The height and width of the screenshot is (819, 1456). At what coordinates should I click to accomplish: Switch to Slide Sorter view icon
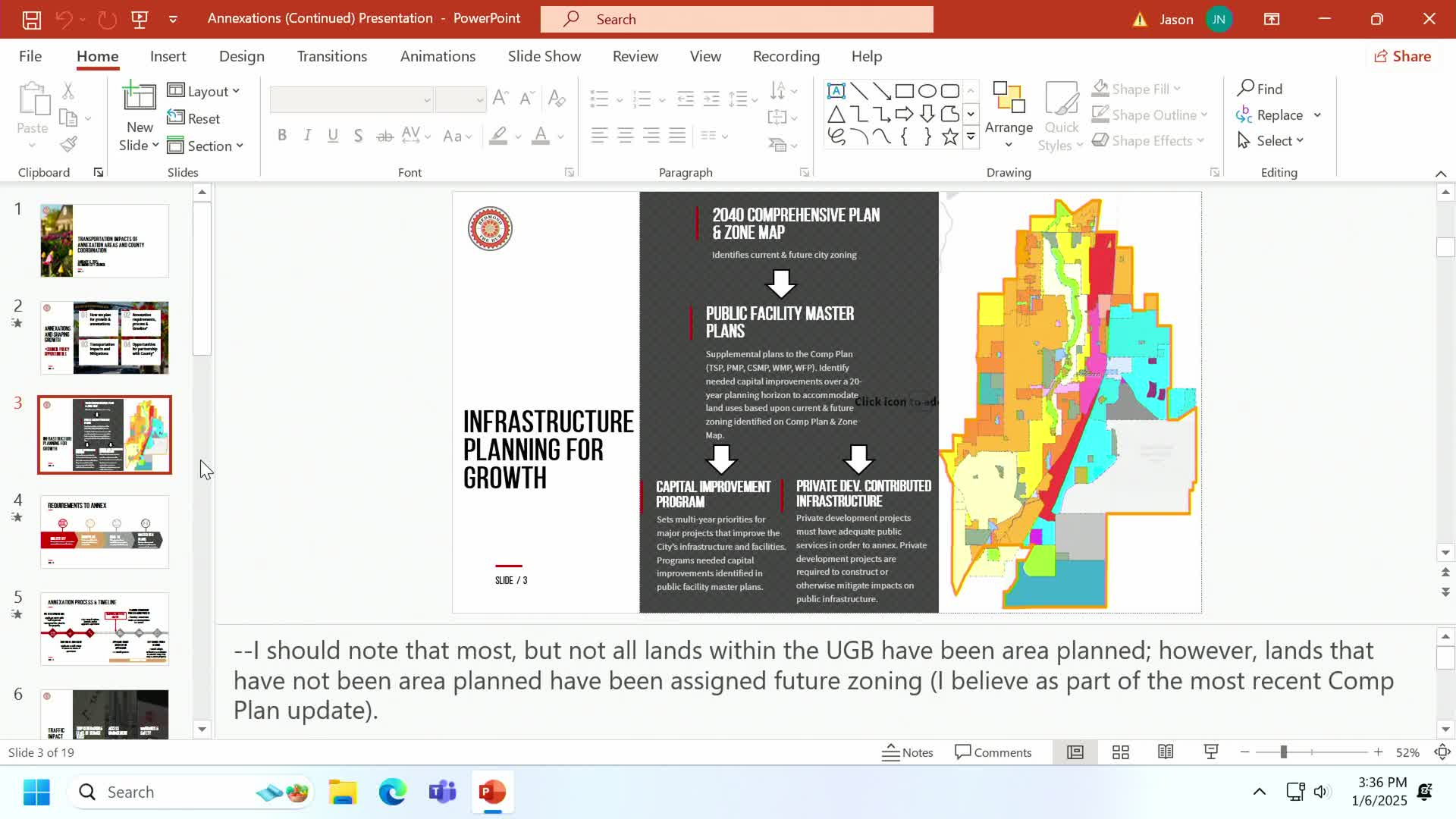(1120, 752)
